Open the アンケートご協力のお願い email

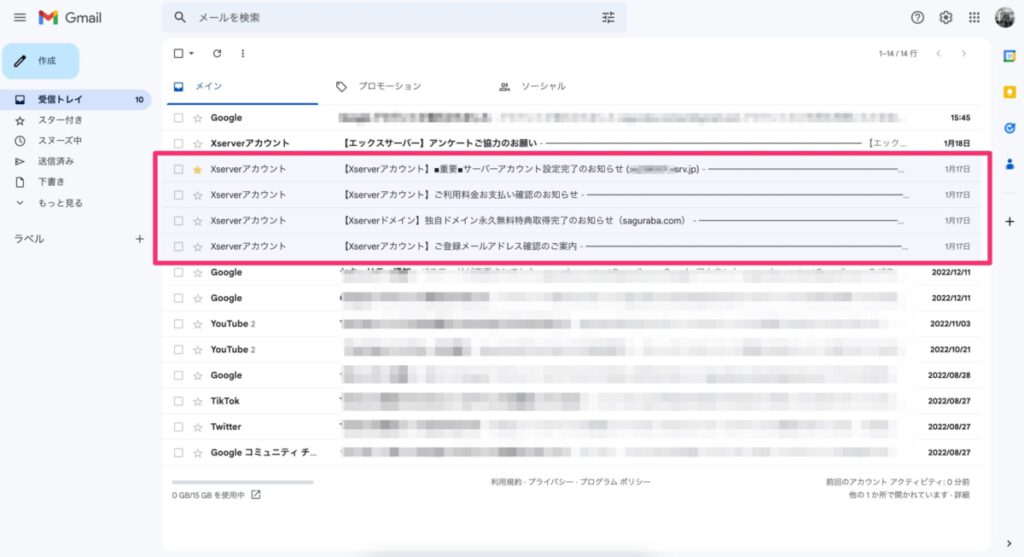pos(572,144)
